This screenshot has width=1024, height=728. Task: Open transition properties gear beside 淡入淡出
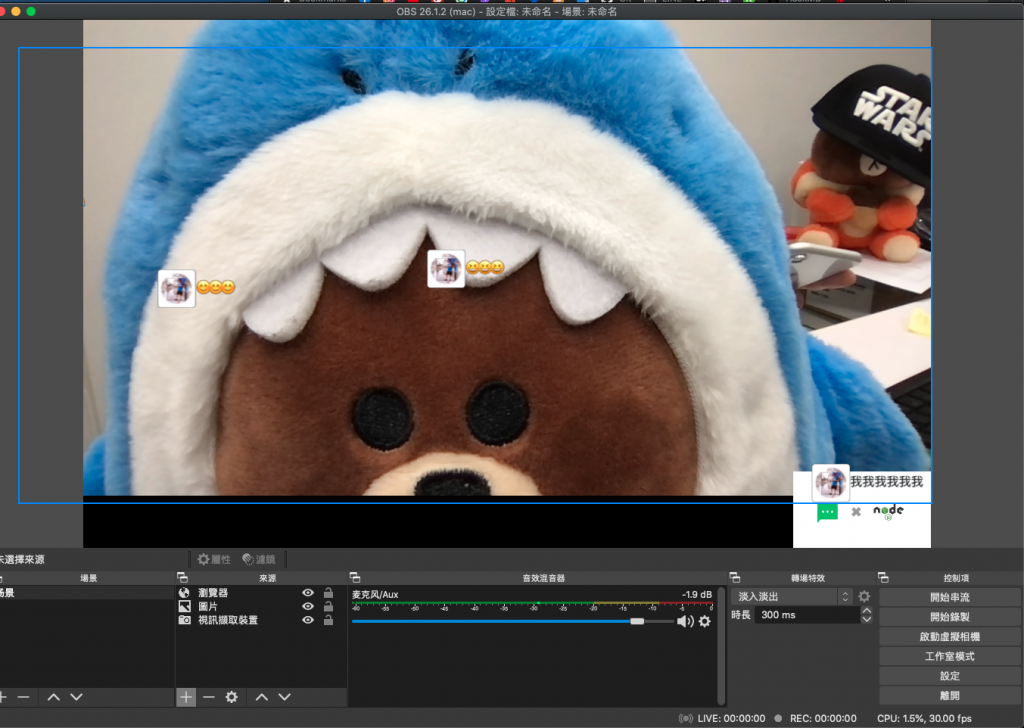864,596
